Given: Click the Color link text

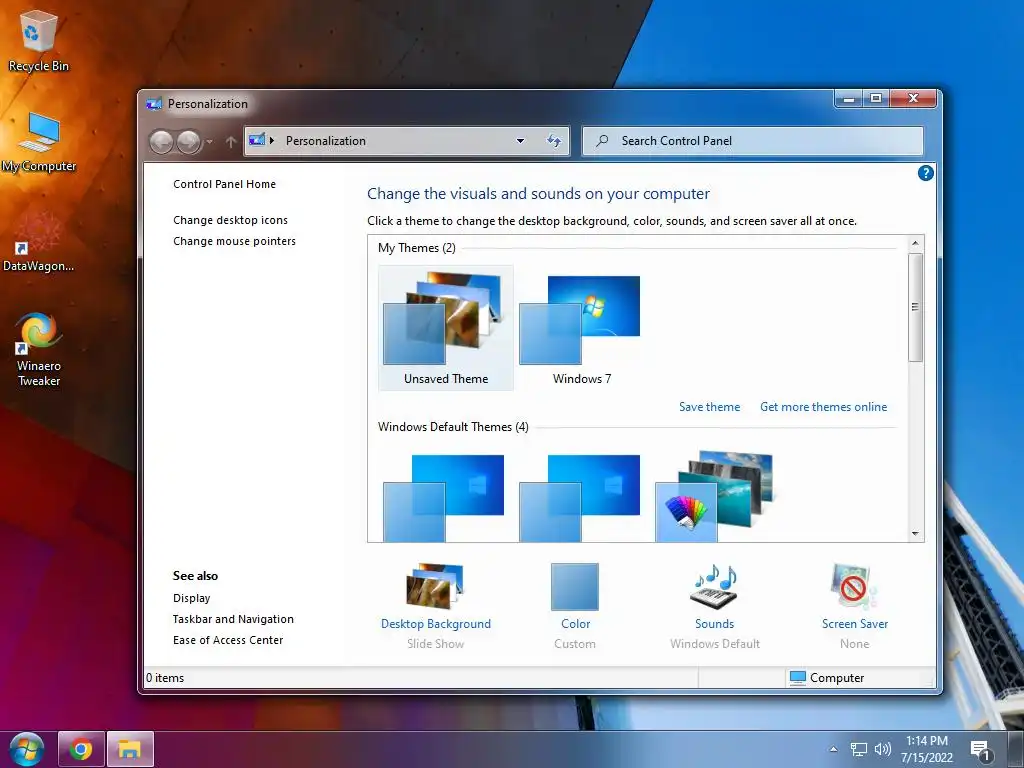Looking at the screenshot, I should tap(575, 624).
